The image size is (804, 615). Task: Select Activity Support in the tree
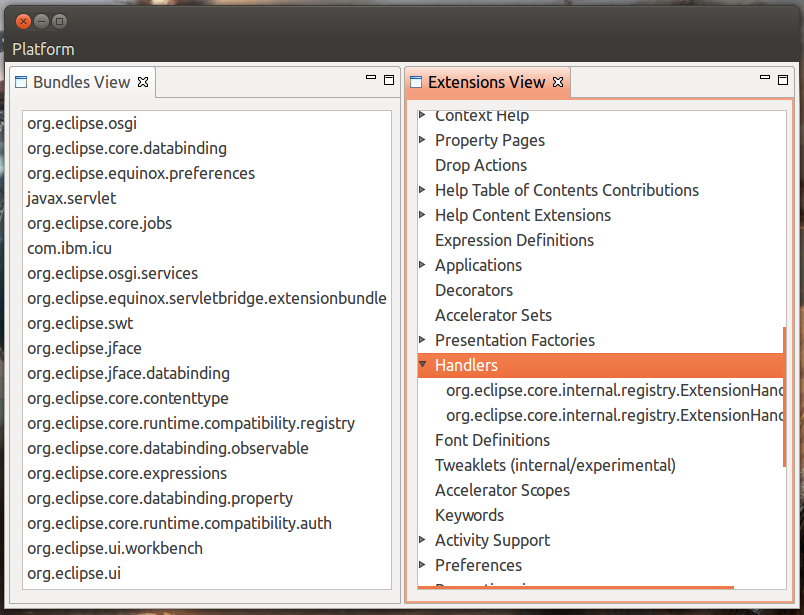point(492,540)
